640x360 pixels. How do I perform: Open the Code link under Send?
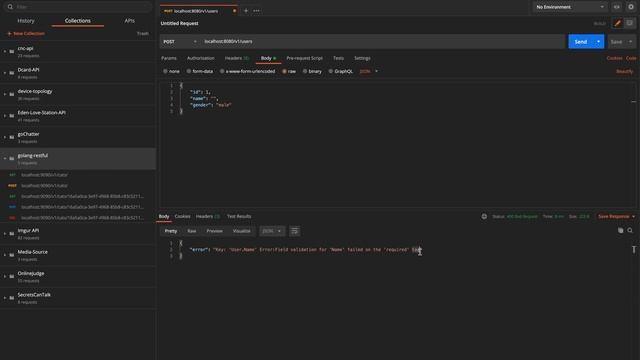click(631, 58)
